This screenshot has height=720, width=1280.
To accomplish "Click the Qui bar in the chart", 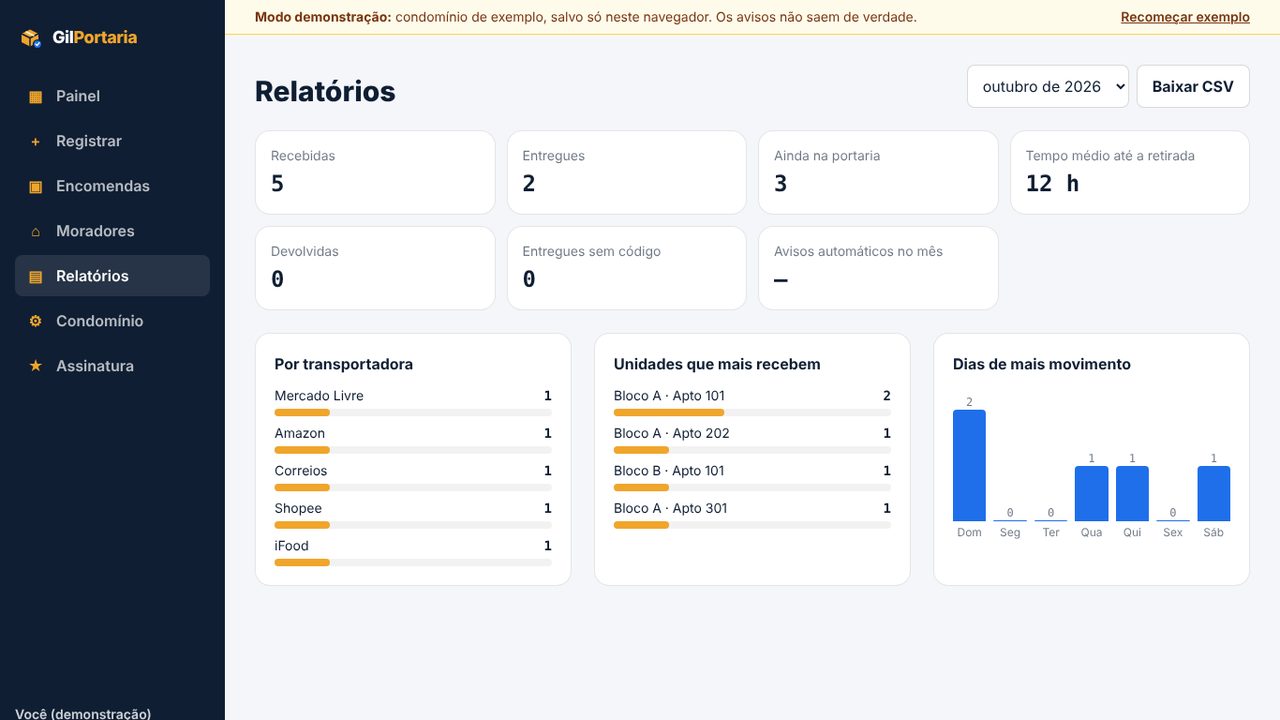I will 1132,493.
